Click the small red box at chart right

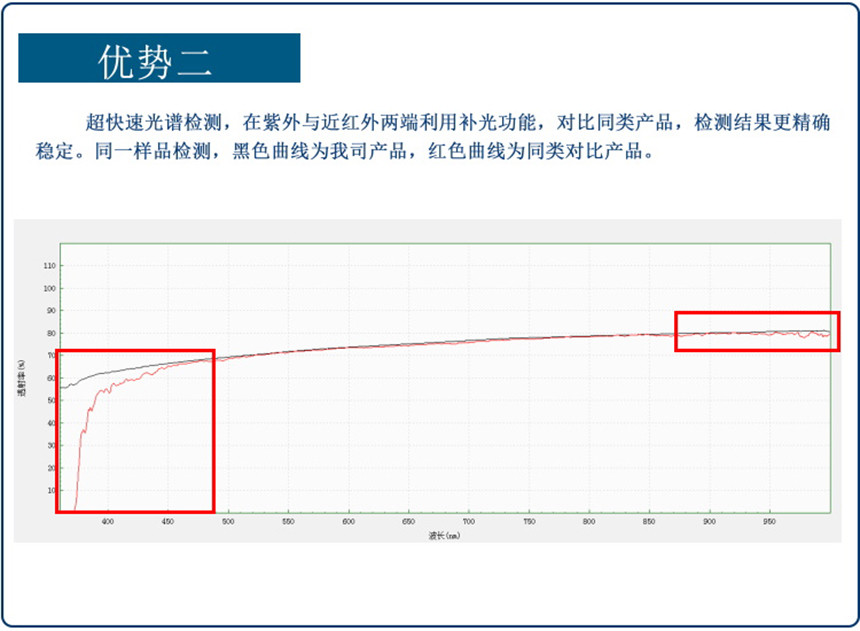tap(756, 331)
